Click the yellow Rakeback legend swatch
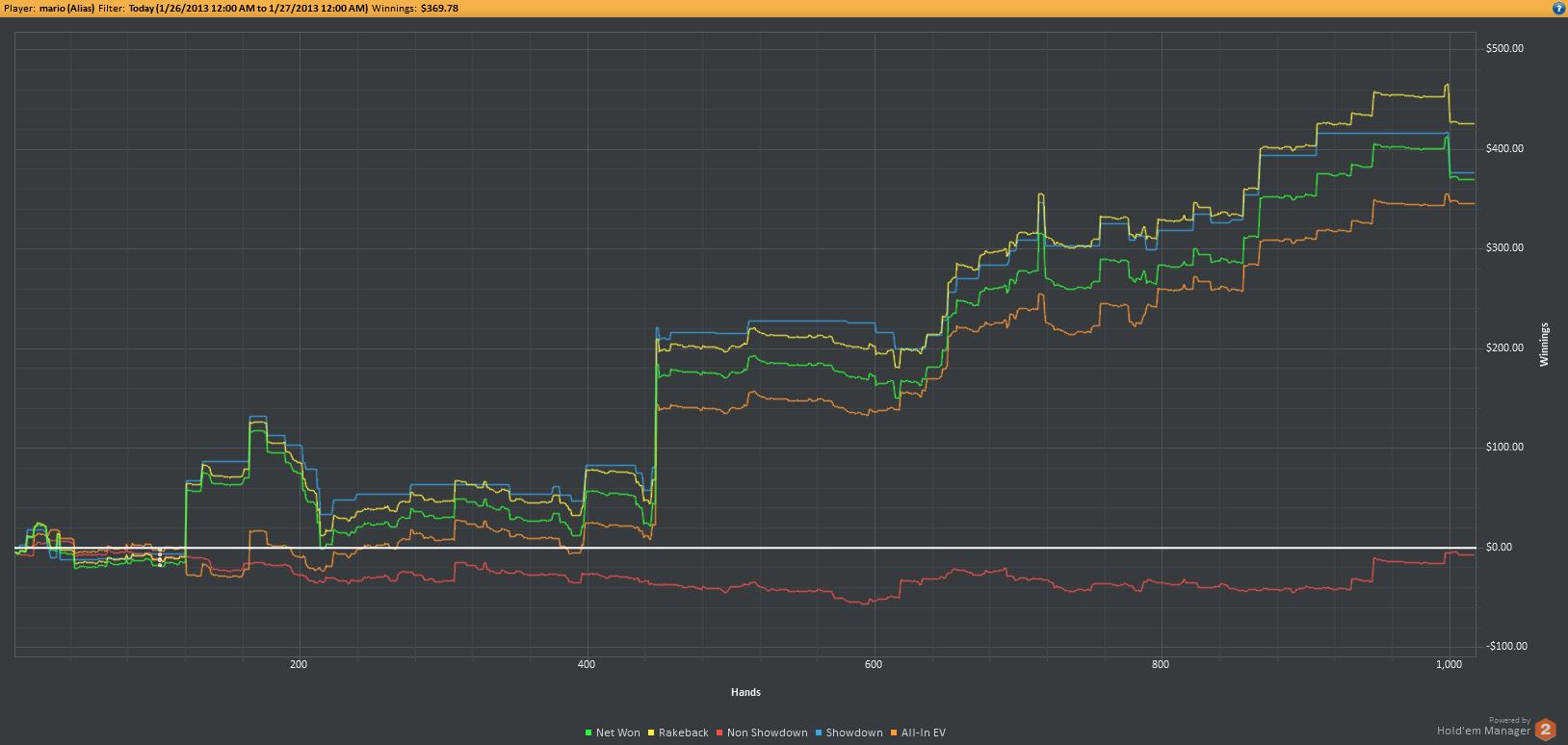This screenshot has width=1568, height=745. pos(652,733)
